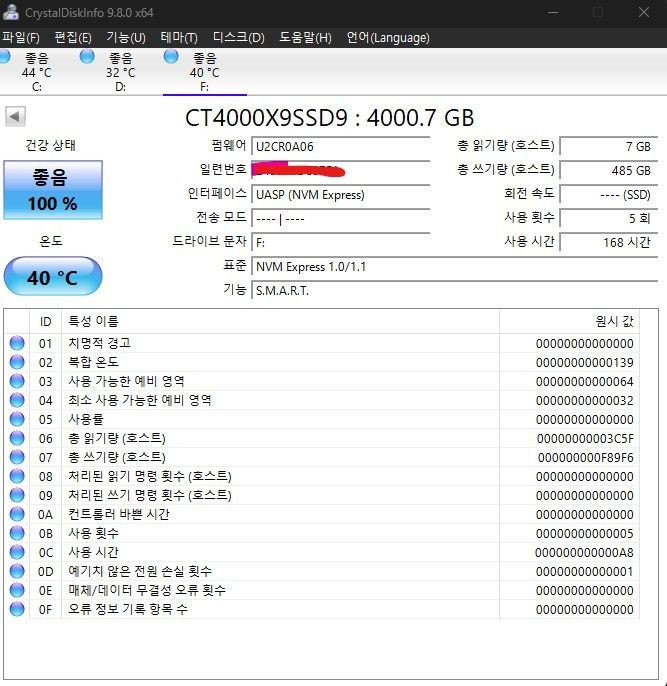Click status orb for attribute 0C 사용 시간

(17, 552)
